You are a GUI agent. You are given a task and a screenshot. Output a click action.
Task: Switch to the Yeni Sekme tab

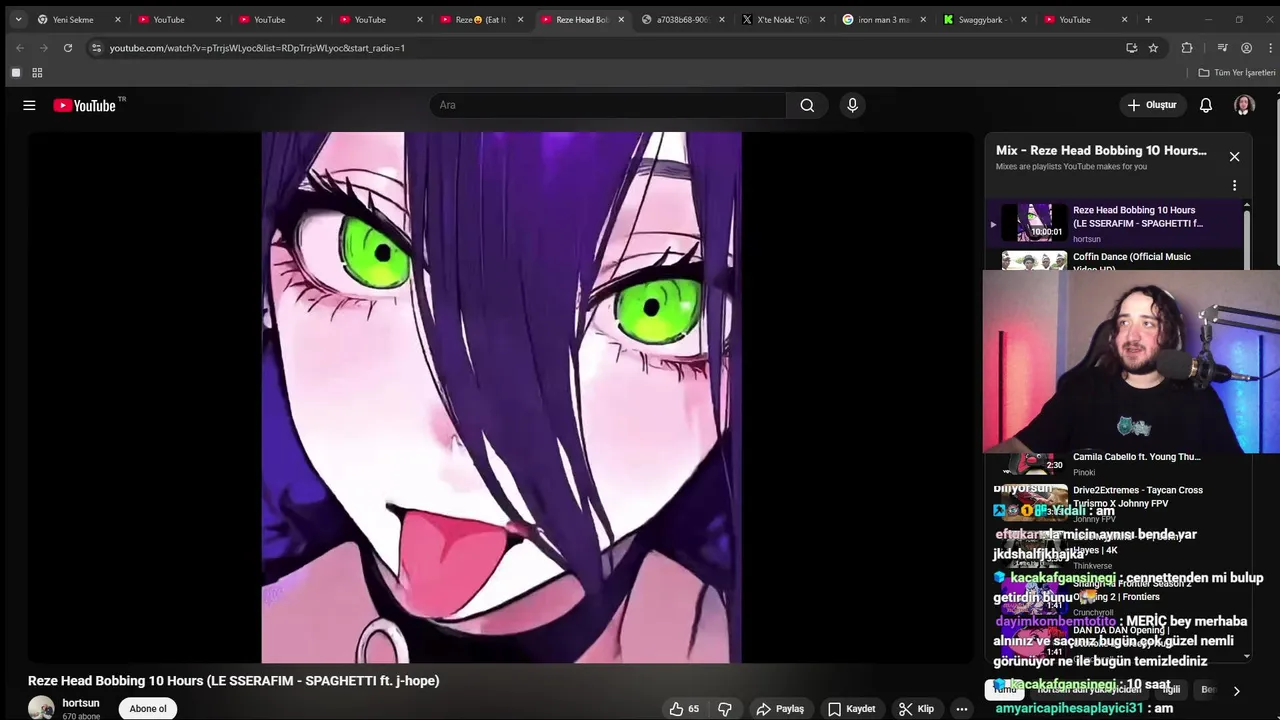(72, 19)
